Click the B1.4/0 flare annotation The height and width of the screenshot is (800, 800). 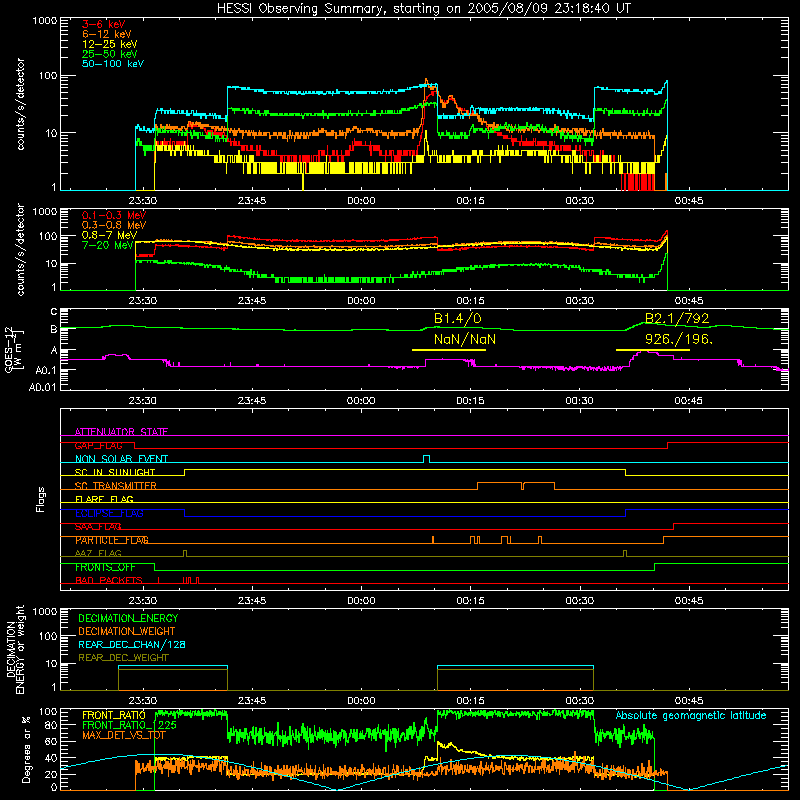458,318
